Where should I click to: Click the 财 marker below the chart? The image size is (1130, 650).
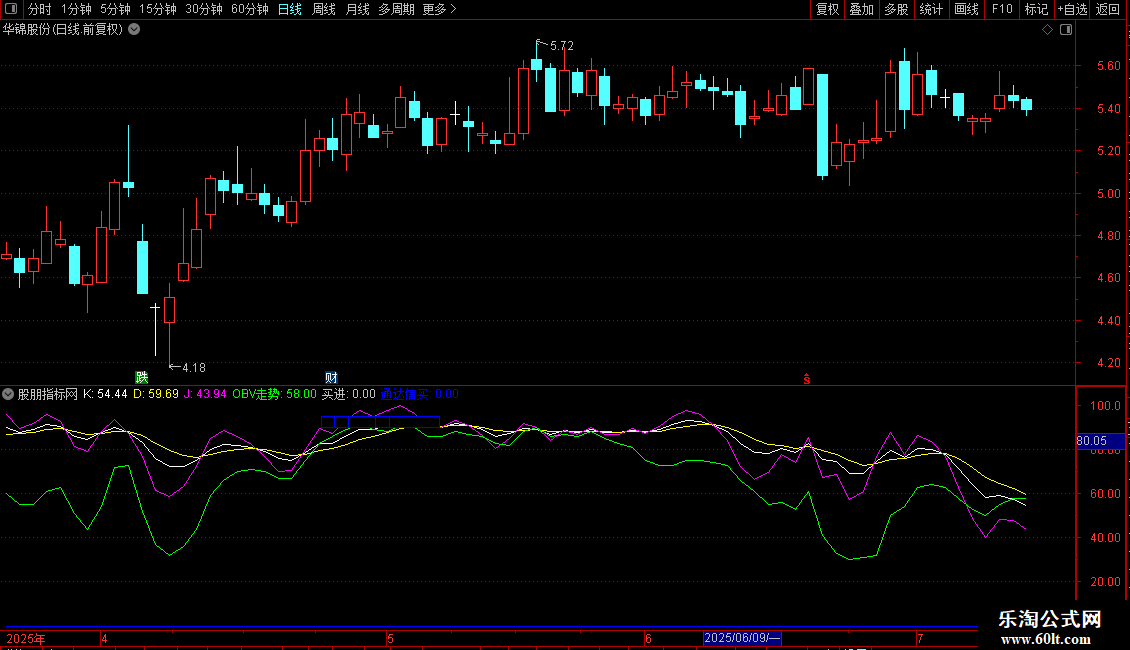331,378
